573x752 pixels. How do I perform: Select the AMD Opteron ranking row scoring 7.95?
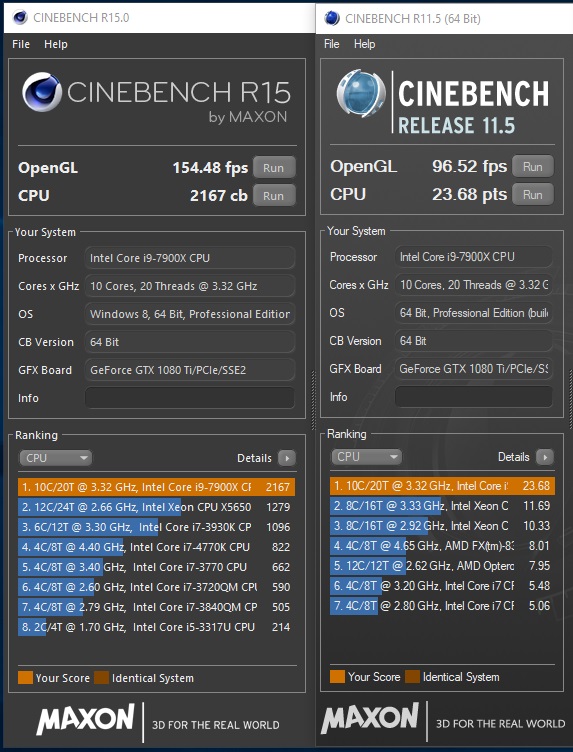pyautogui.click(x=442, y=565)
